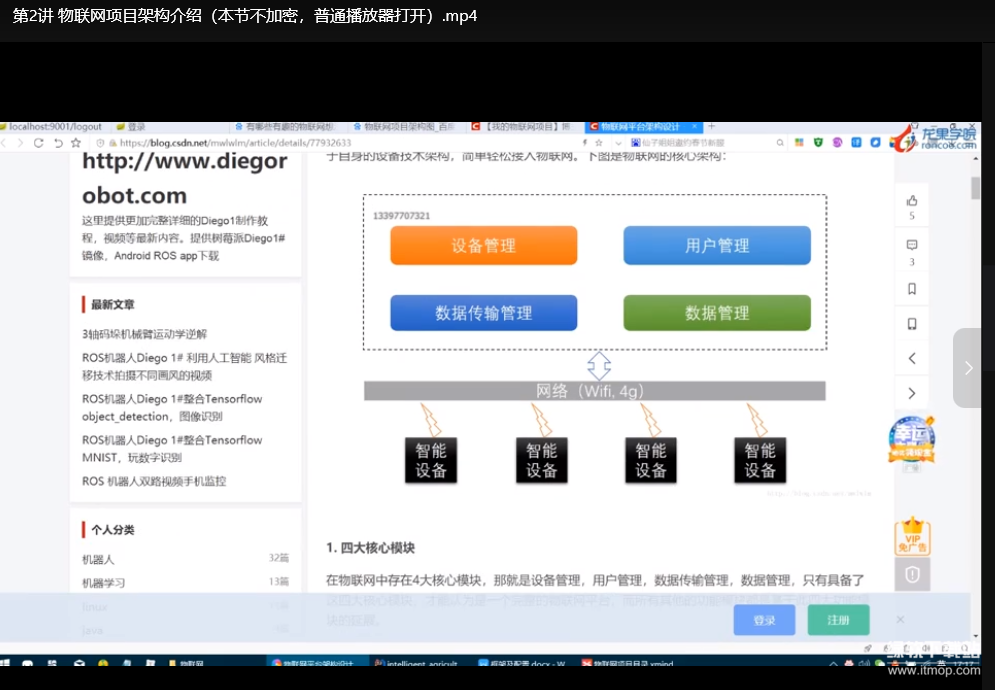The height and width of the screenshot is (690, 995).
Task: Click the green shield extension icon
Action: (818, 143)
